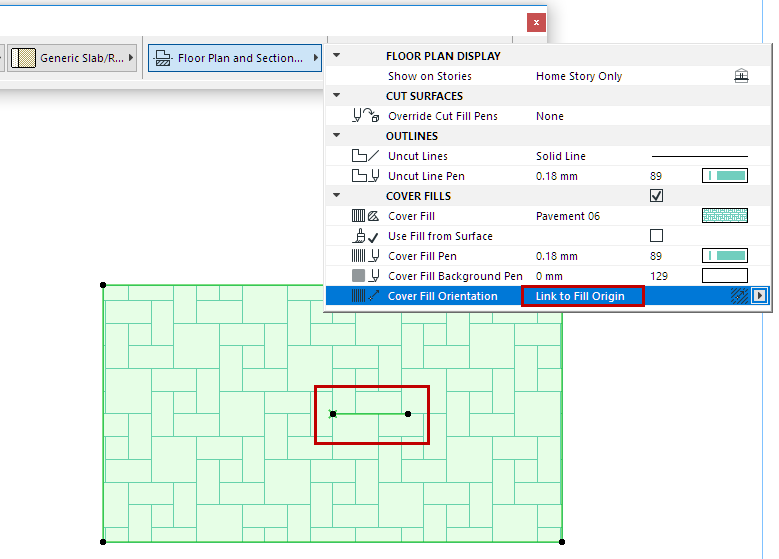This screenshot has height=559, width=779.
Task: Collapse the COVER FILLS section
Action: pyautogui.click(x=337, y=195)
